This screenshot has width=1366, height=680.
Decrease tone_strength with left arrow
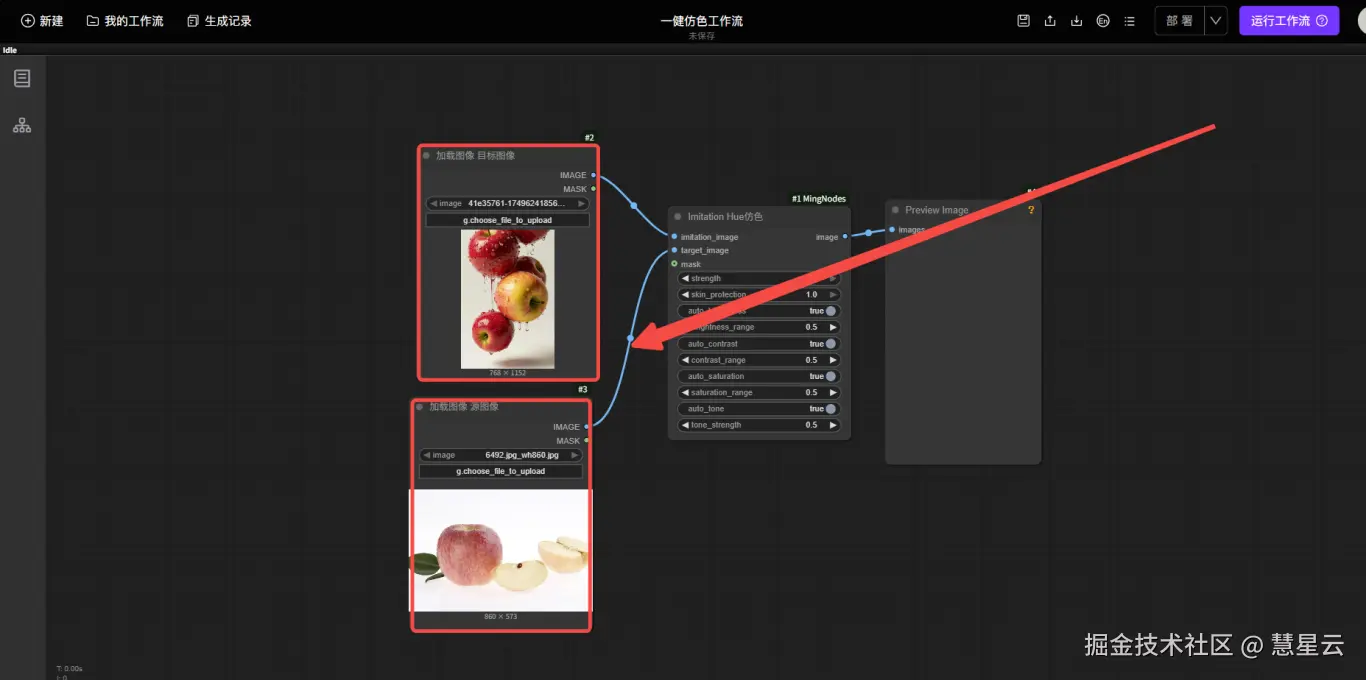pos(685,425)
